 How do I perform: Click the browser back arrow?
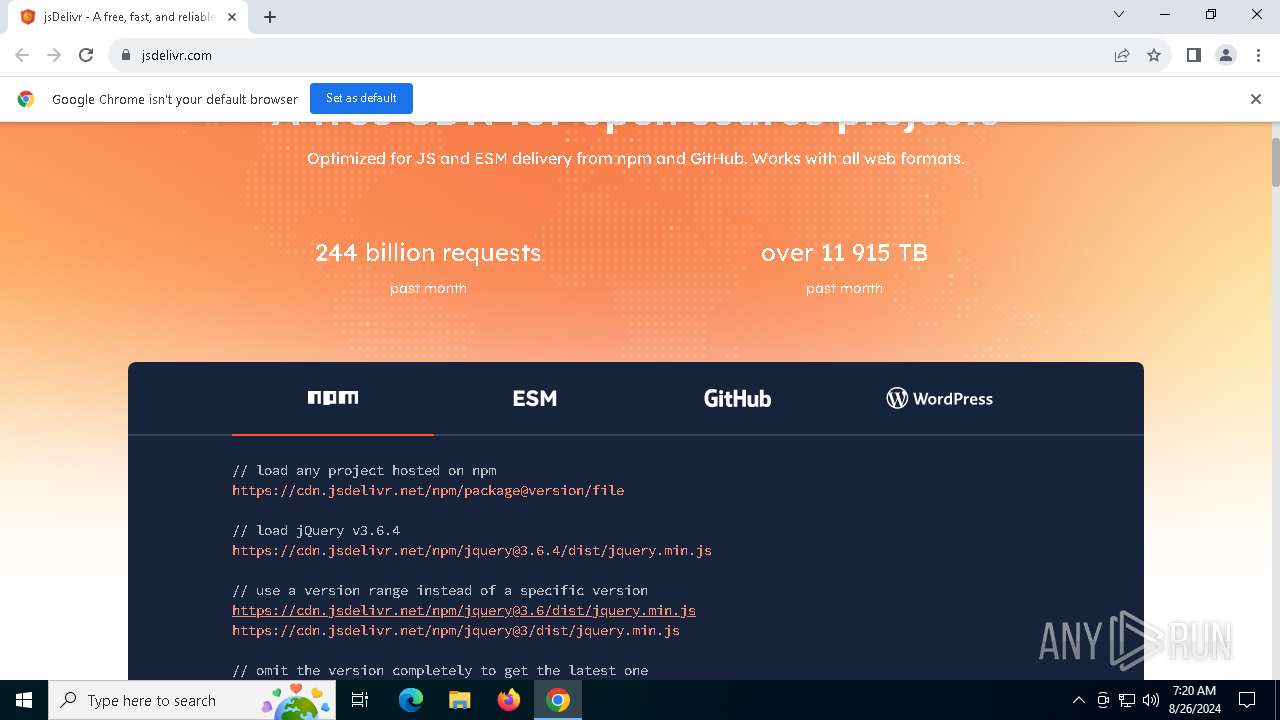[22, 55]
